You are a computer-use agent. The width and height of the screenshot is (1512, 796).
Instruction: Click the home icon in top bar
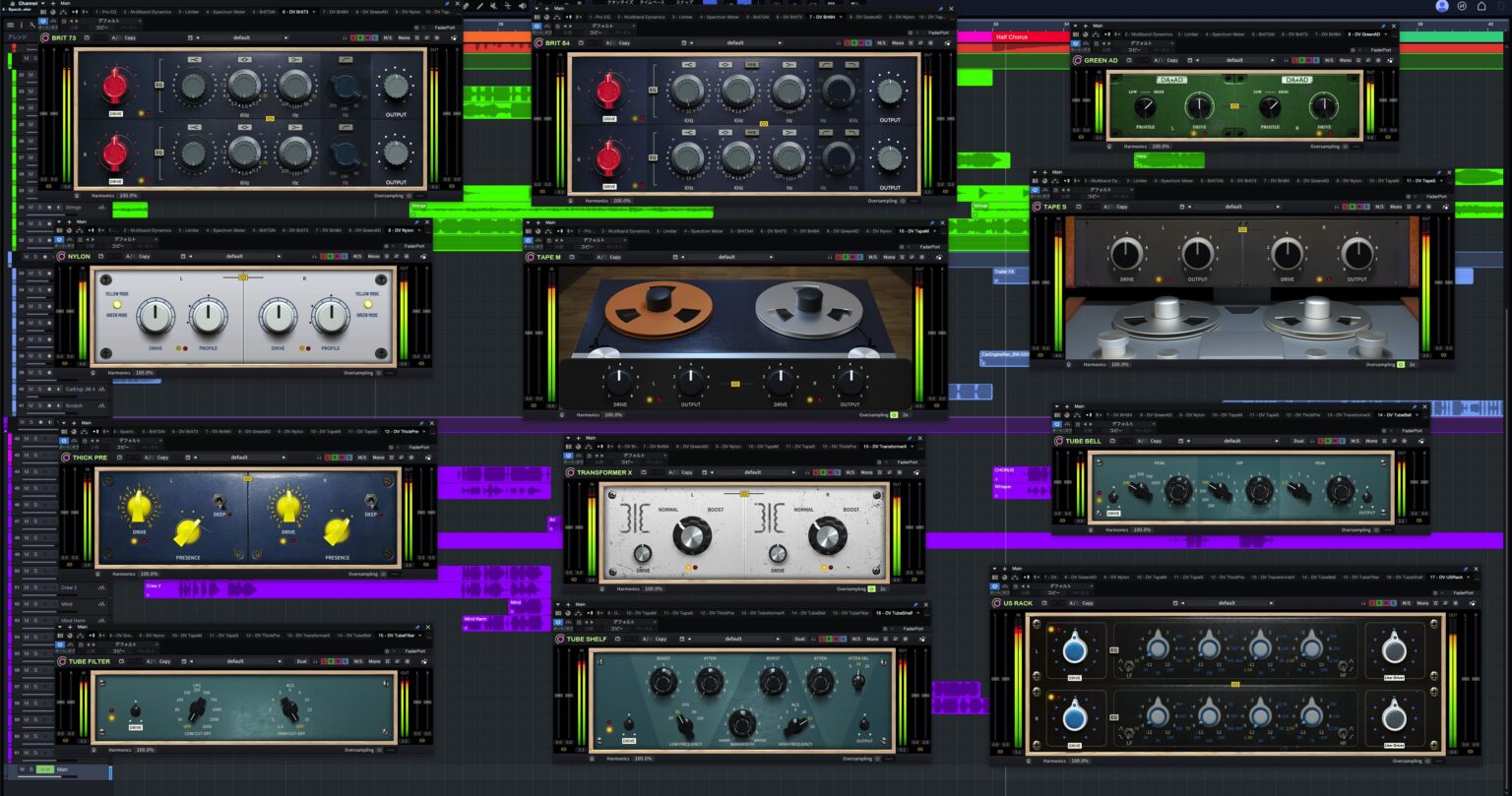1481,6
